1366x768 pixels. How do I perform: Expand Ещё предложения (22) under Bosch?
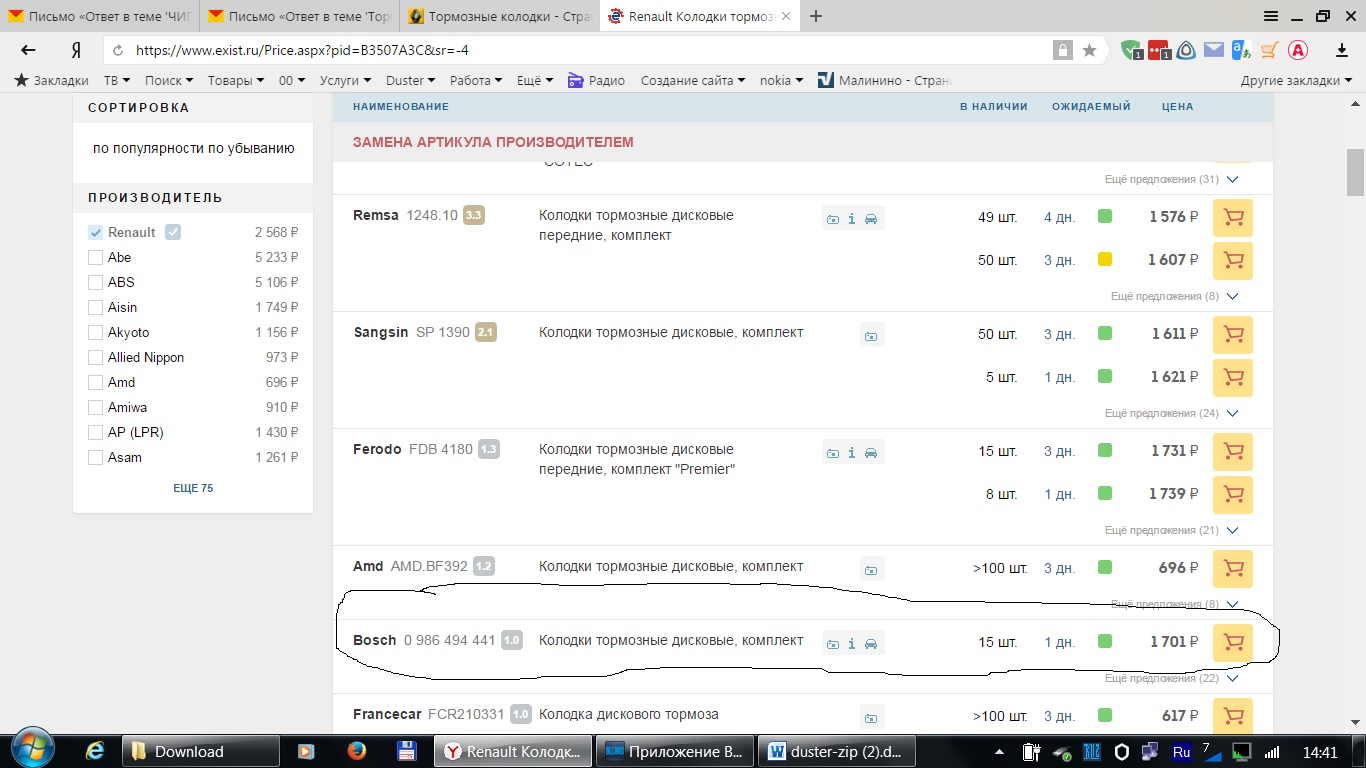[1171, 678]
